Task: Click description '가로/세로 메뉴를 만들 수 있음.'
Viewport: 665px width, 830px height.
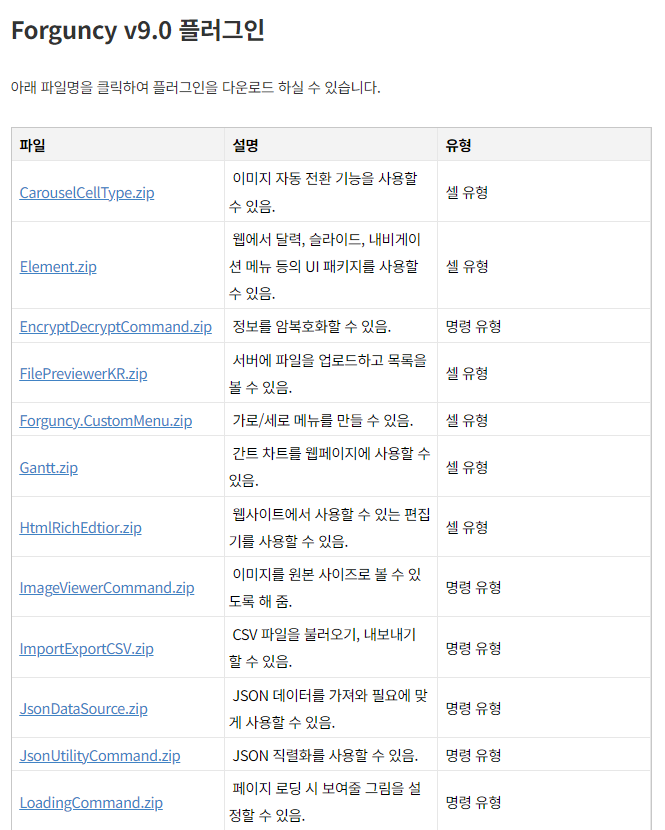Action: (323, 421)
